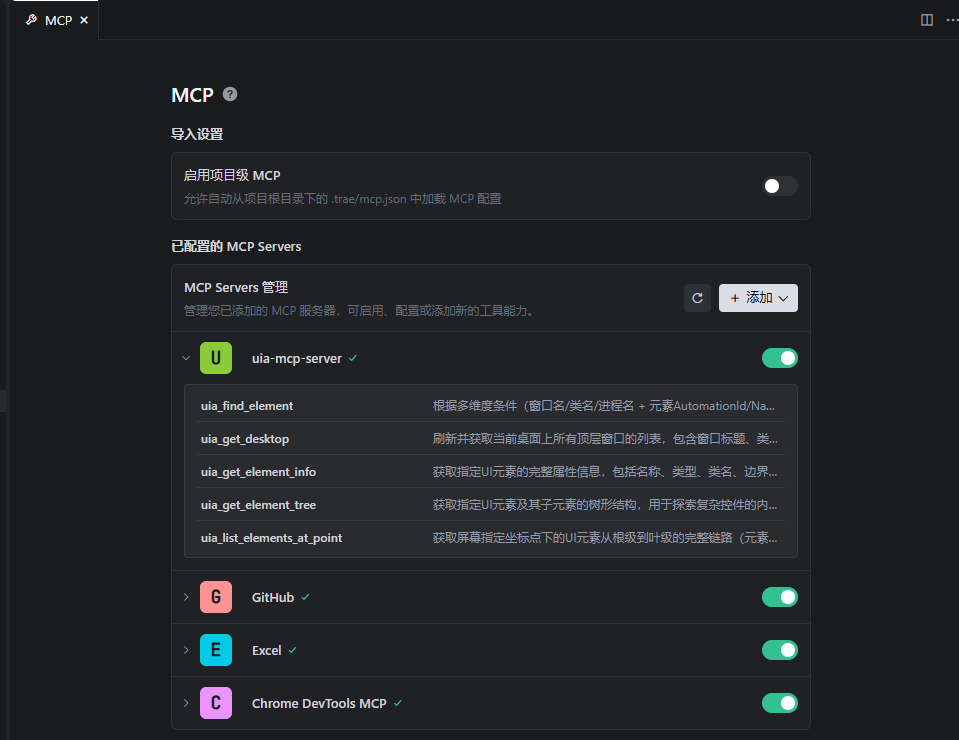
Task: Click the wrench icon on MCP tab
Action: pyautogui.click(x=31, y=20)
